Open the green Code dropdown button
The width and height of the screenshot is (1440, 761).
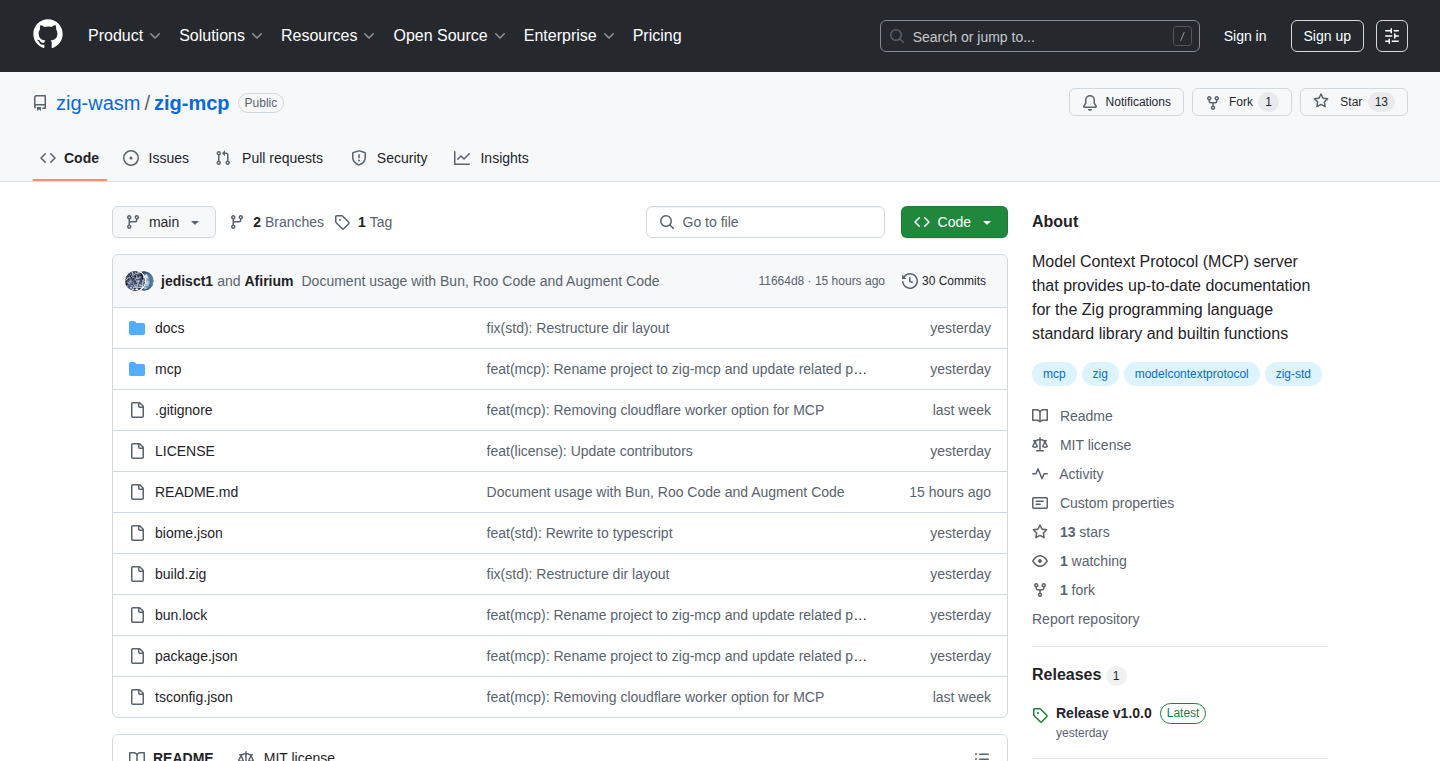point(954,222)
